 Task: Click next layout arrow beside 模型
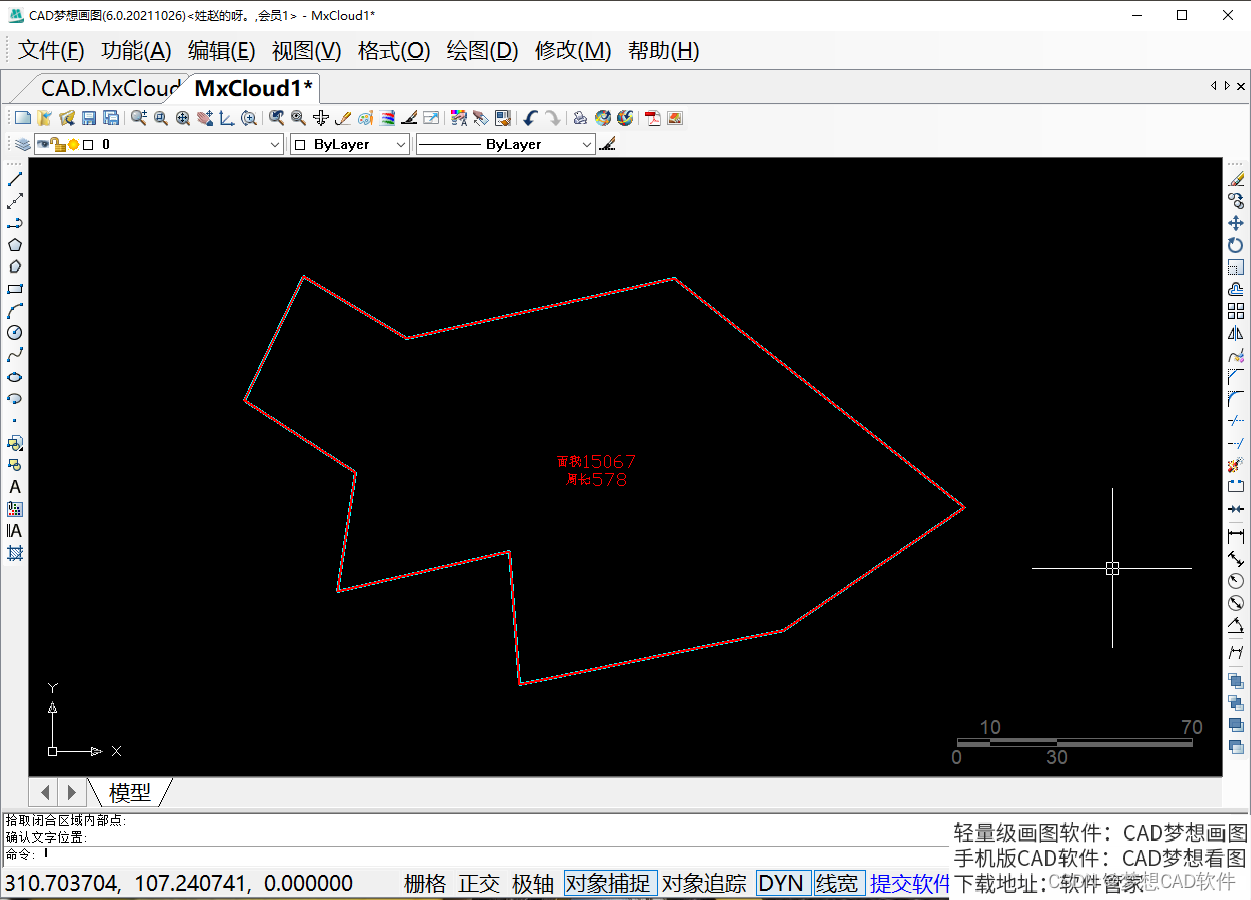click(x=71, y=792)
